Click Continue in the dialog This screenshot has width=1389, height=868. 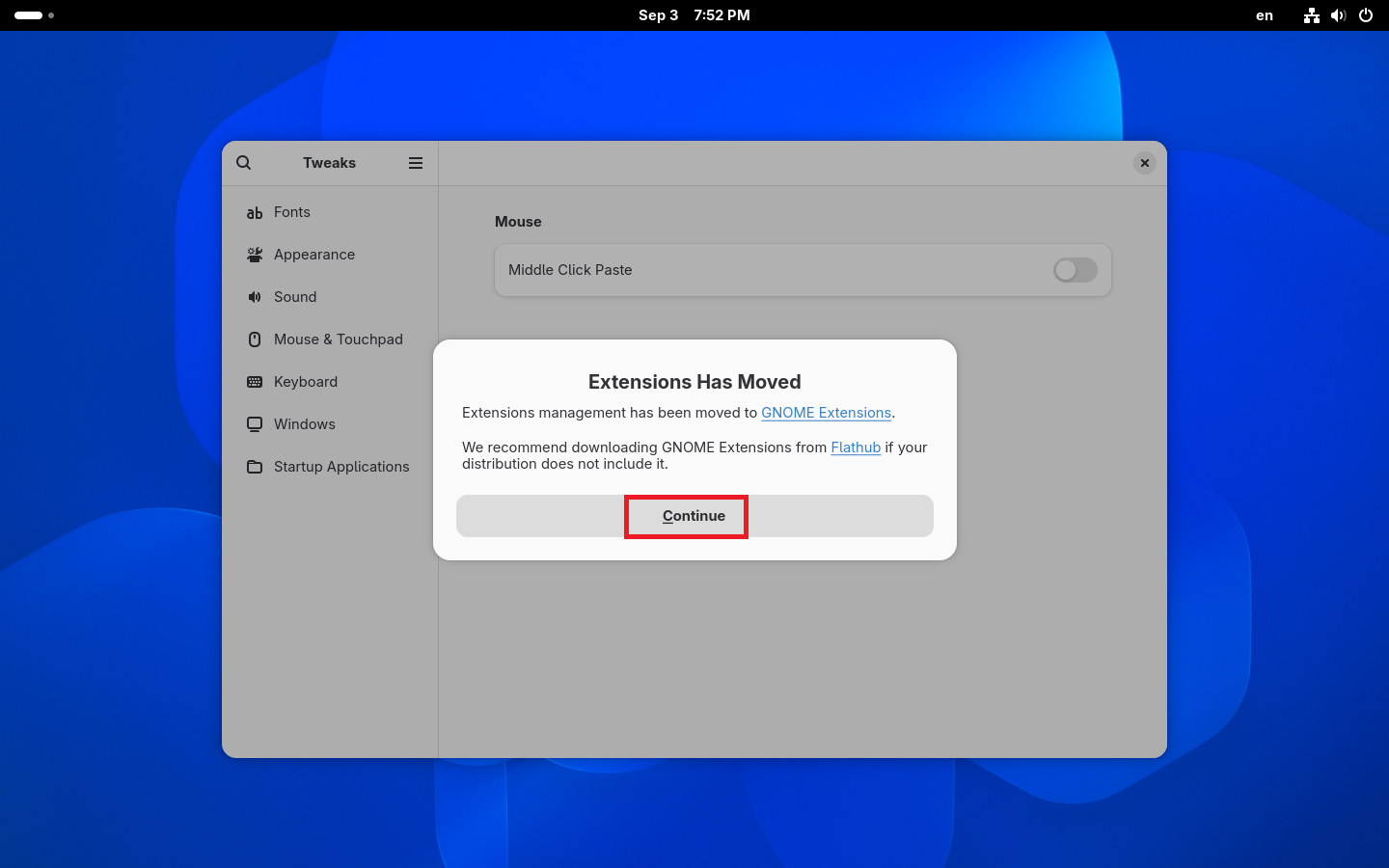pos(694,516)
